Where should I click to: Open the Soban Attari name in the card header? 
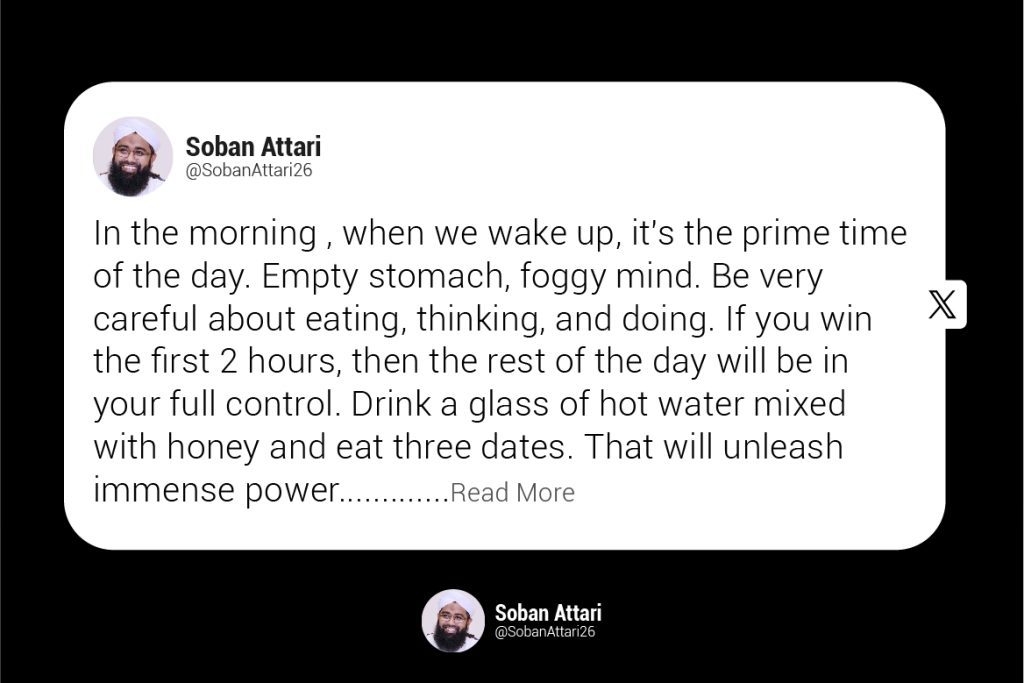(253, 147)
